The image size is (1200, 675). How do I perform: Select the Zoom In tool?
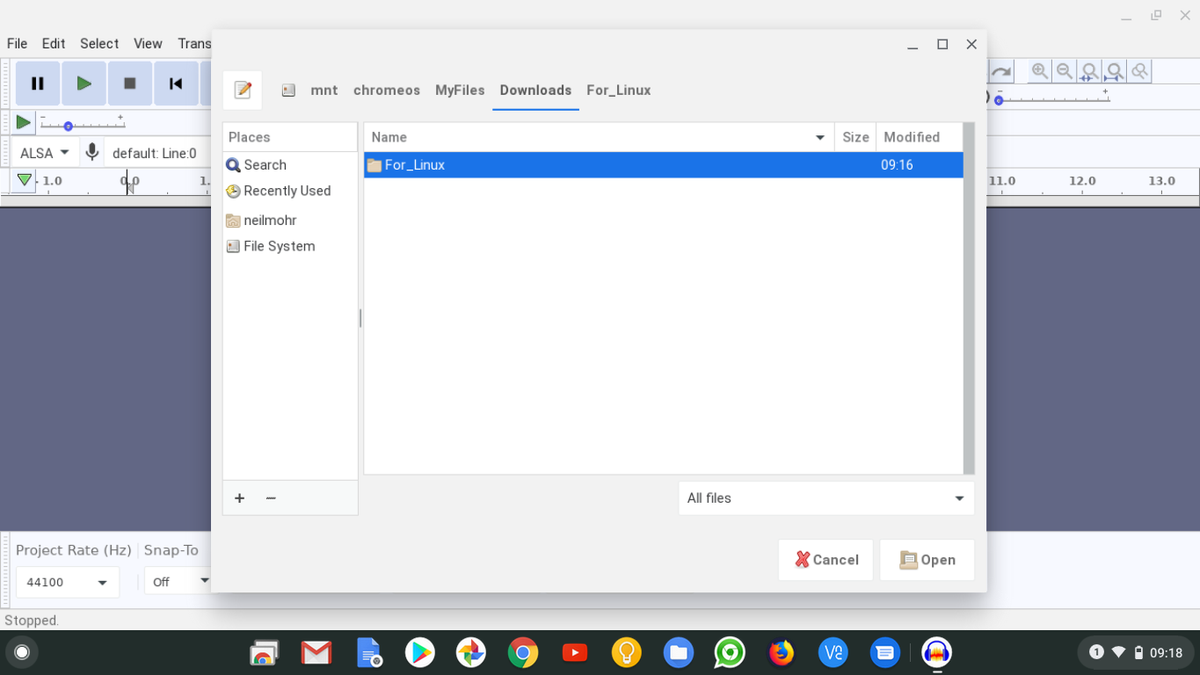point(1040,71)
